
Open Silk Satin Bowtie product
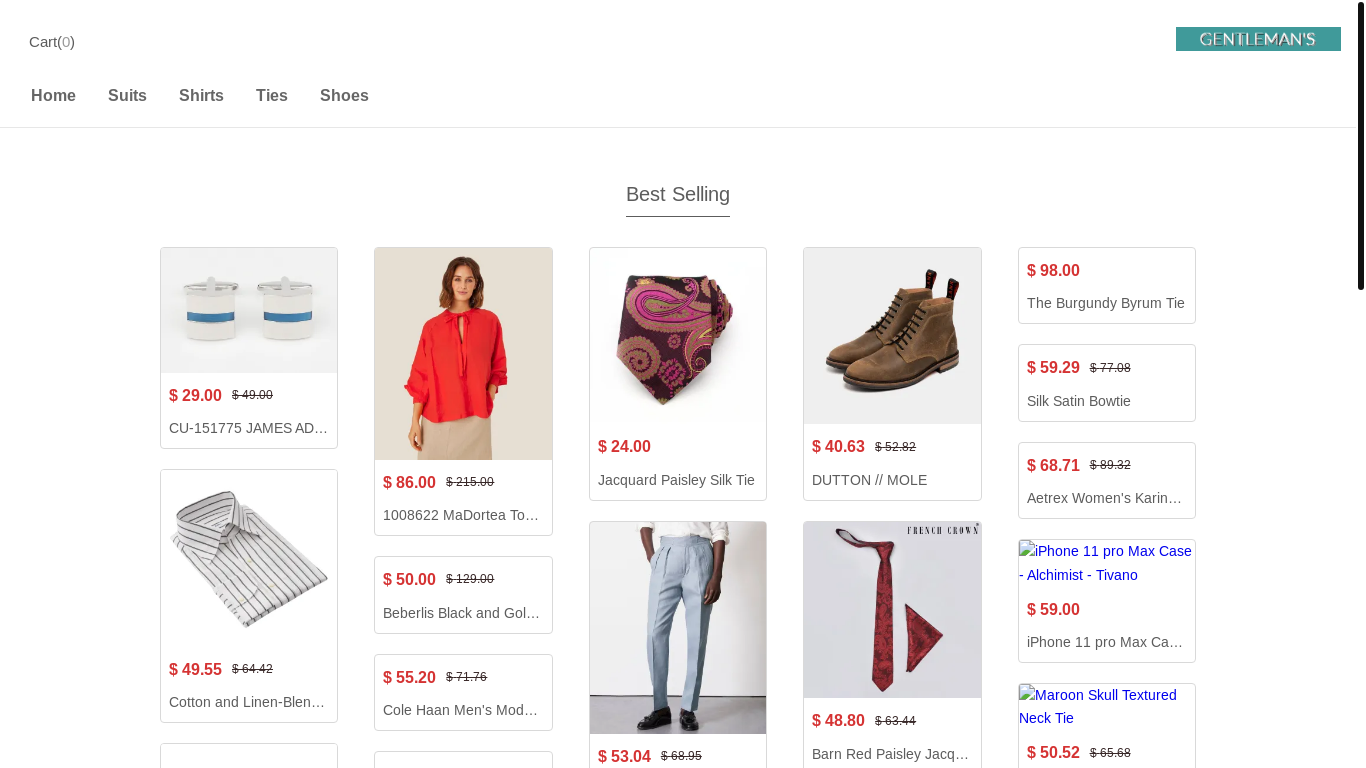tap(1078, 401)
